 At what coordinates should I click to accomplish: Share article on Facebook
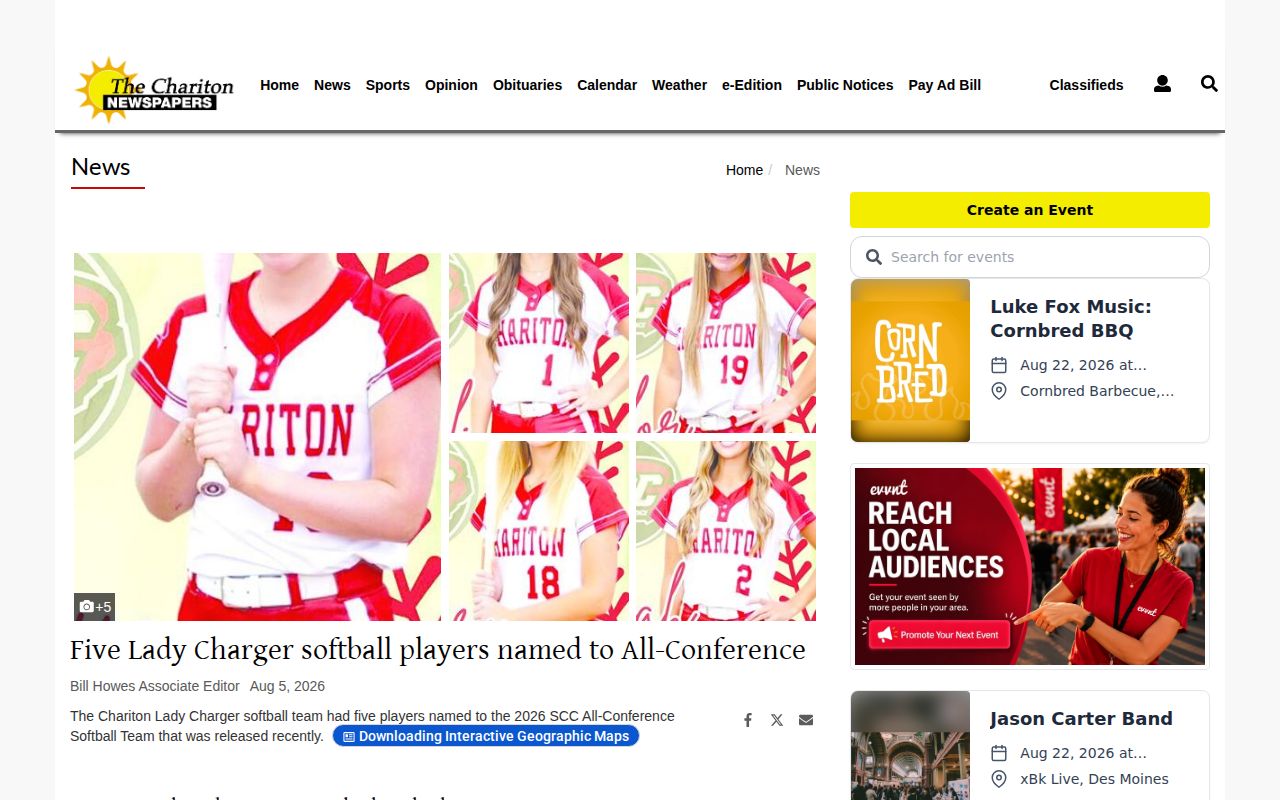point(747,720)
